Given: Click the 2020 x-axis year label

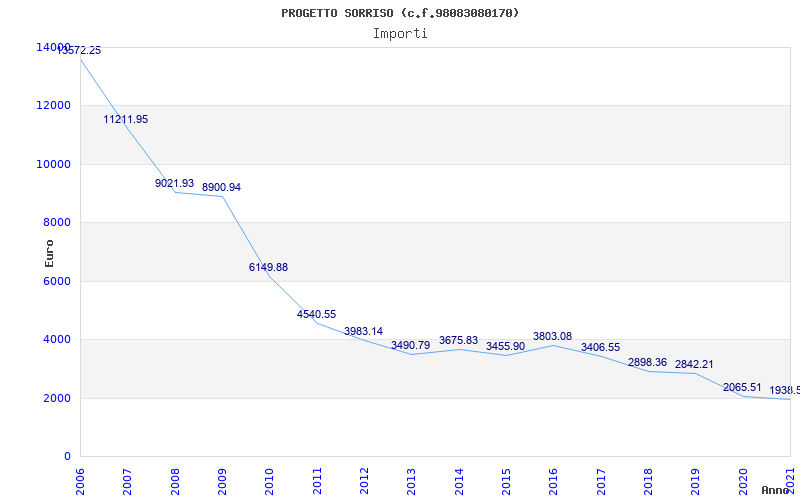Looking at the screenshot, I should tap(742, 479).
